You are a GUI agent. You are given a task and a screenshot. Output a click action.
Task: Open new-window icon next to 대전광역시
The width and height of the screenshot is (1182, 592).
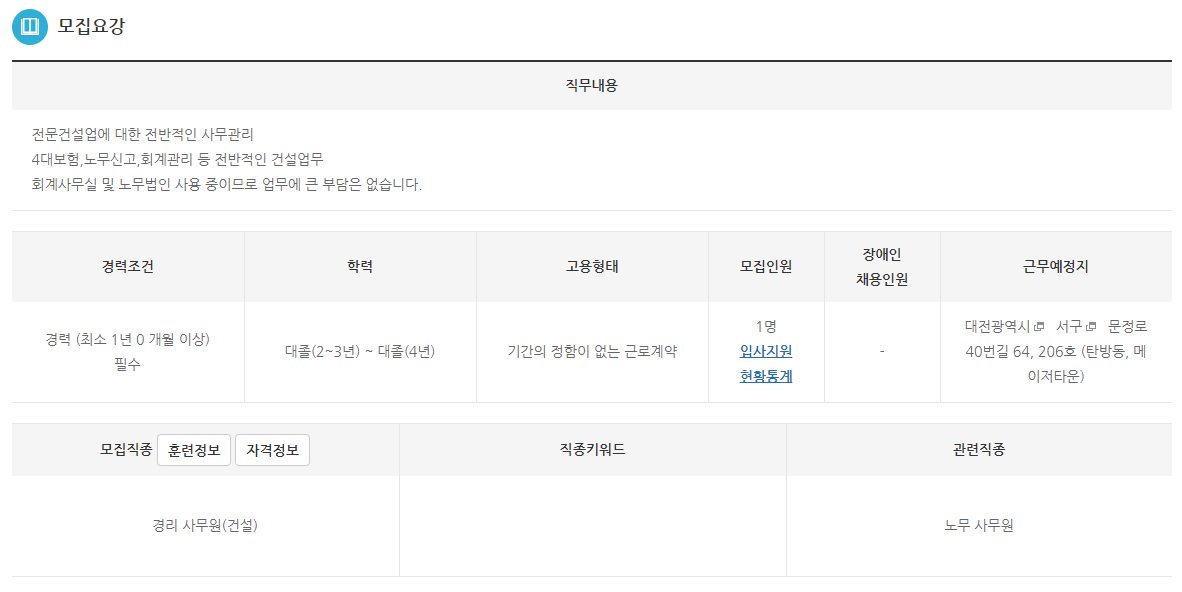1039,327
